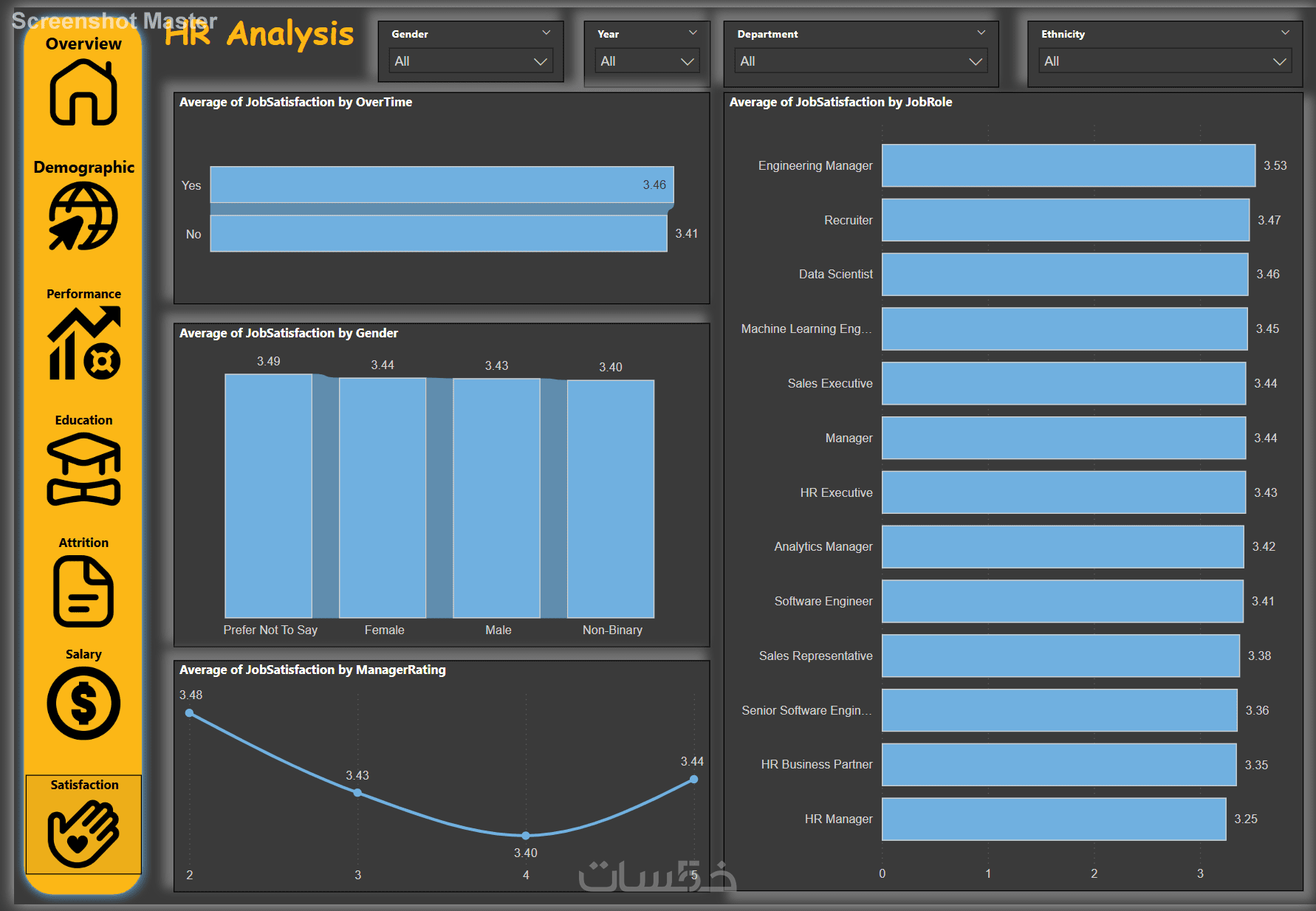This screenshot has height=911, width=1316.
Task: Open the Ethnicity All dropdown
Action: (1165, 61)
